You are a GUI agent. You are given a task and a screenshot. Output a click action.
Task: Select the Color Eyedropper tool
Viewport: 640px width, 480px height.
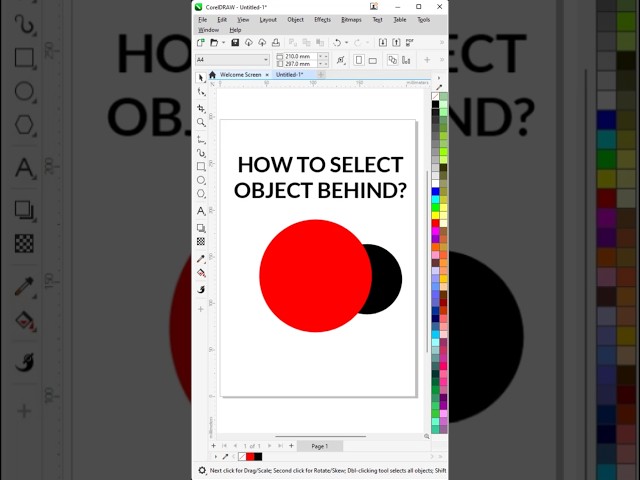tap(201, 259)
